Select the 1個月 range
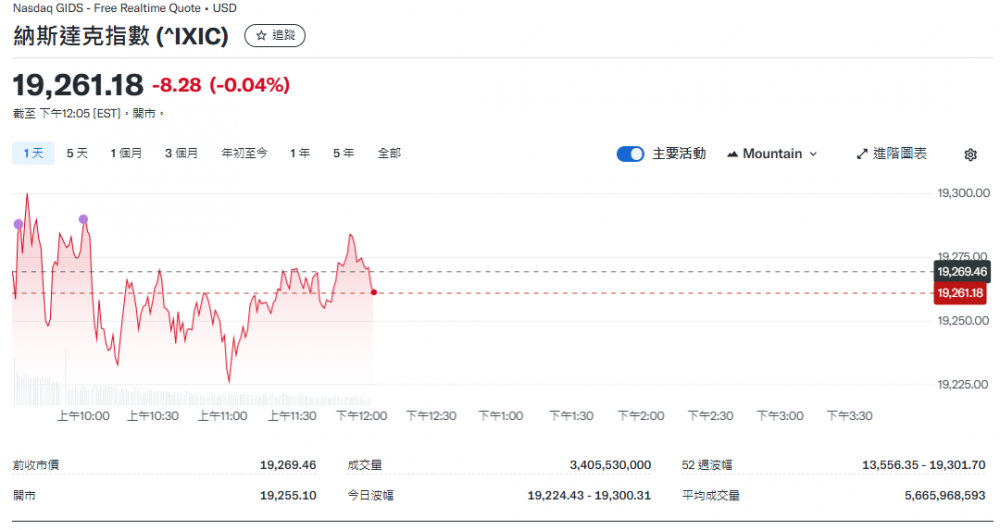 point(126,153)
